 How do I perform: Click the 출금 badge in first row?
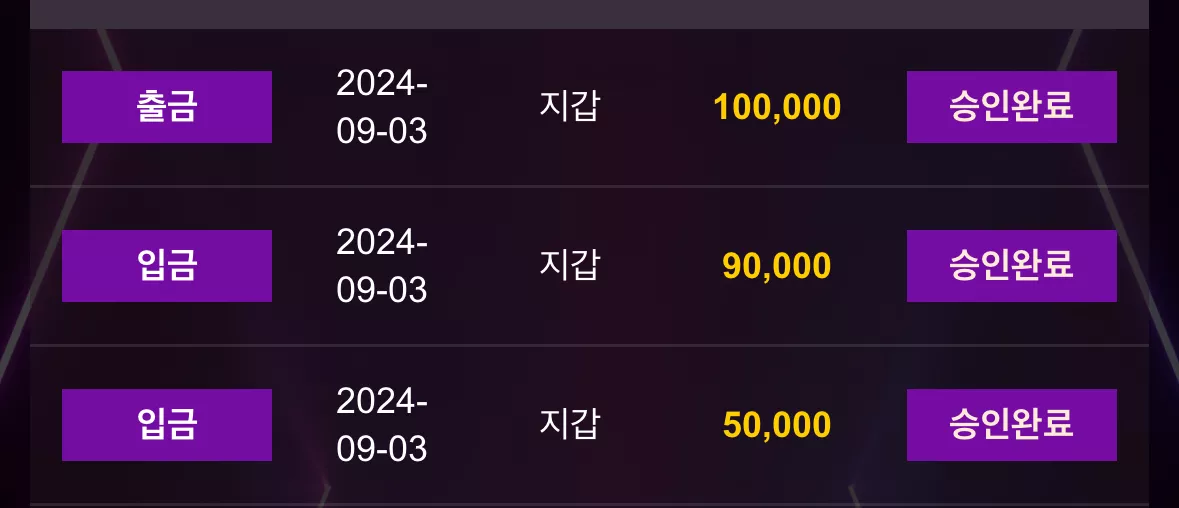tap(167, 107)
